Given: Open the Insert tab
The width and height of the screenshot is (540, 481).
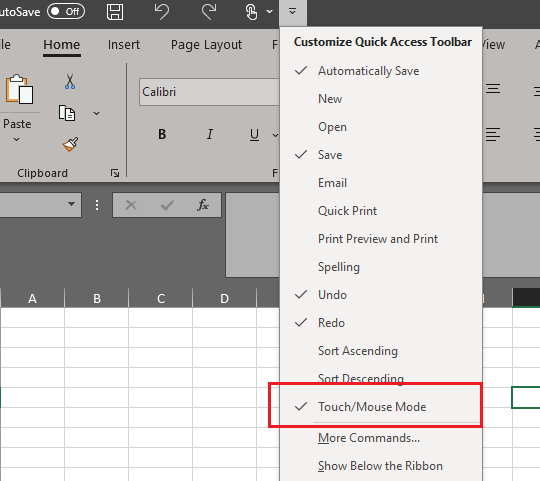Looking at the screenshot, I should (124, 45).
